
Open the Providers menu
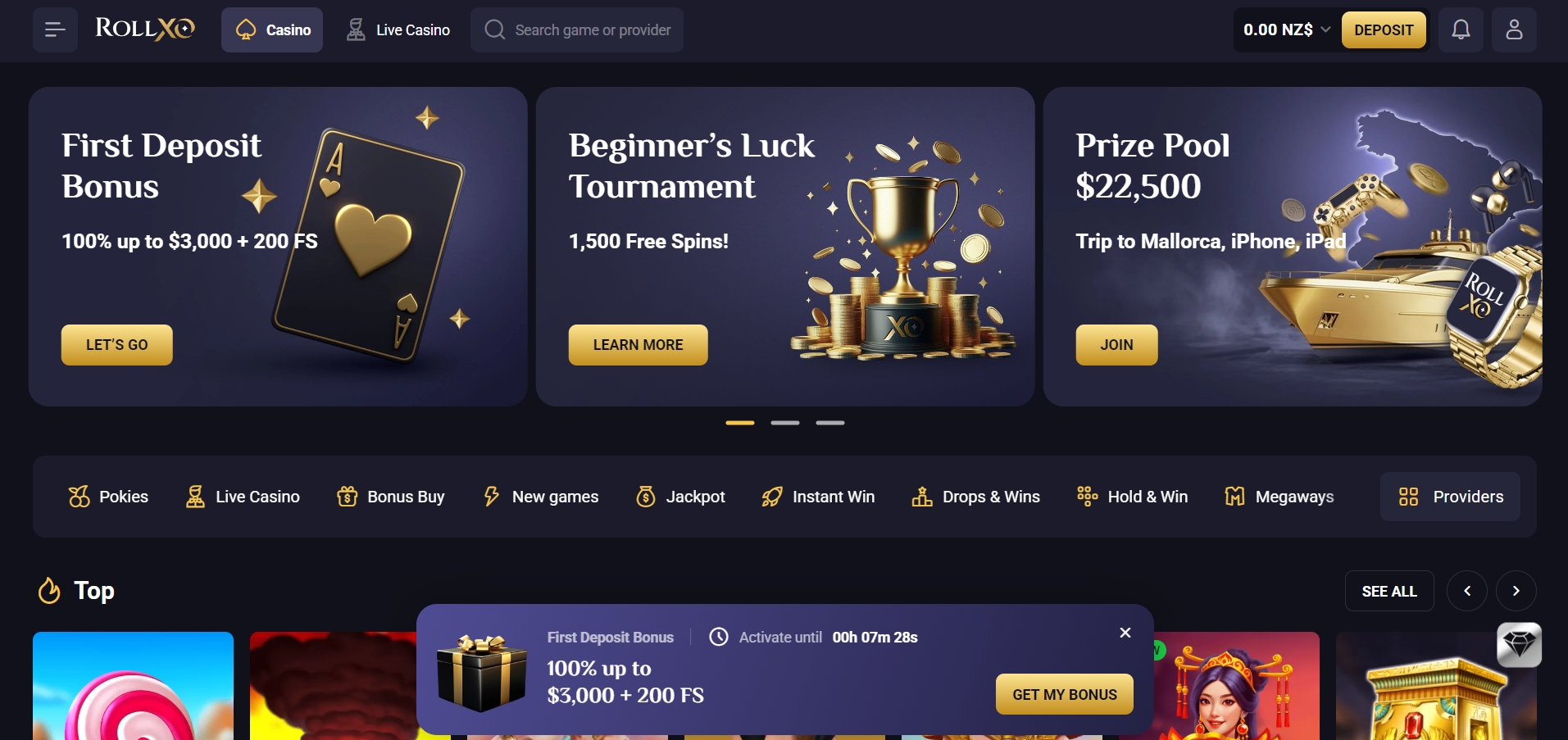(x=1450, y=497)
